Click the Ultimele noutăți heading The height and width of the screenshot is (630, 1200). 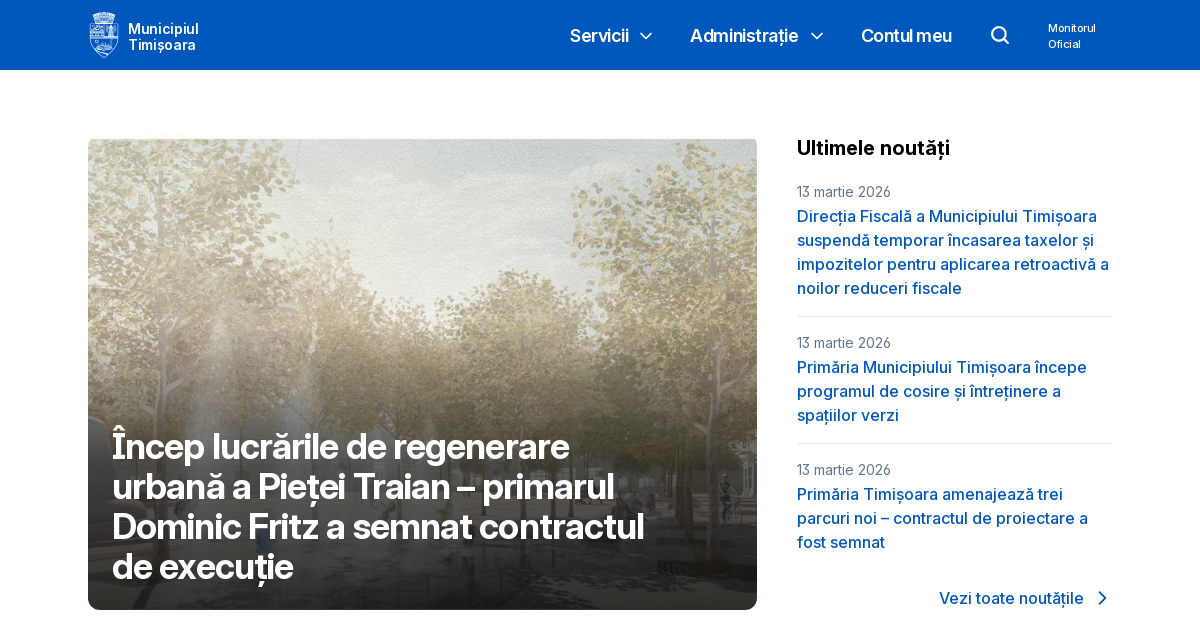point(873,148)
